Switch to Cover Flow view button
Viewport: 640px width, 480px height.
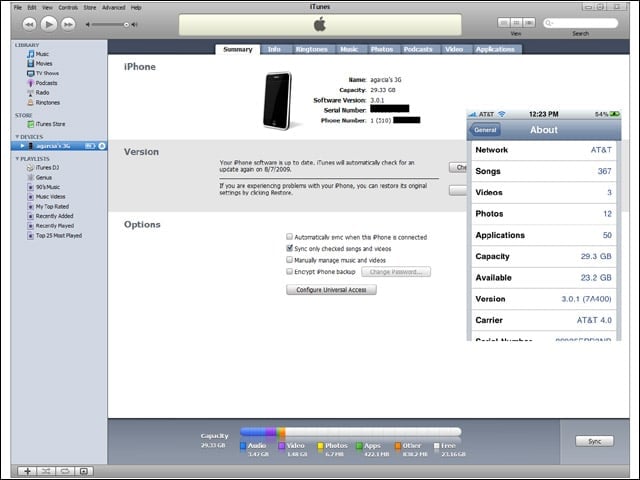[x=529, y=23]
